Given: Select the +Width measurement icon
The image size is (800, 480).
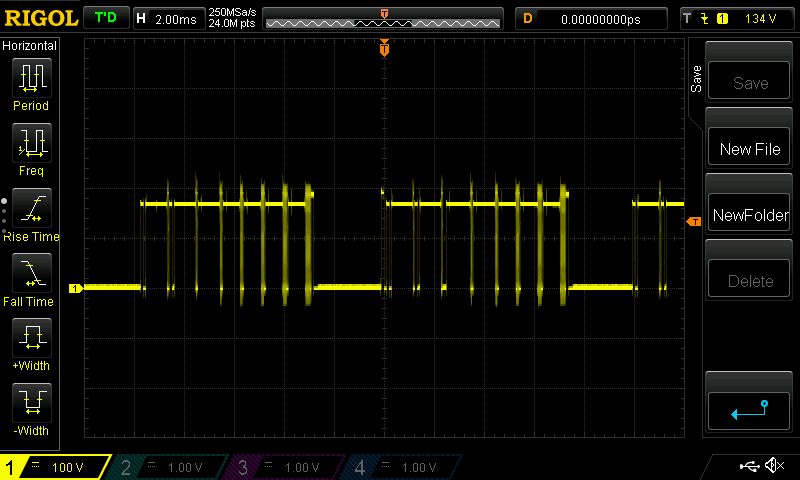Looking at the screenshot, I should pos(32,338).
